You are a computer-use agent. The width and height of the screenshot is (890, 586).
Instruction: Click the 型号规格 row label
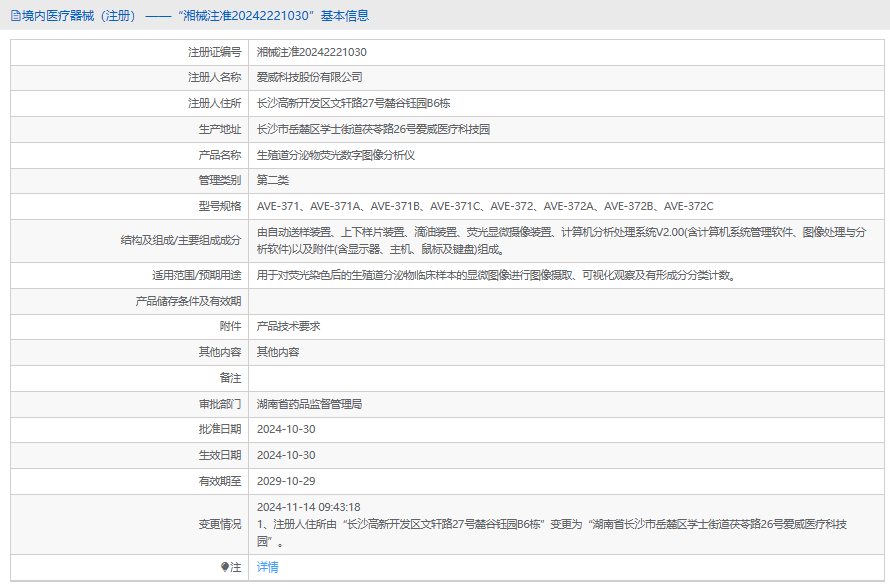point(220,206)
